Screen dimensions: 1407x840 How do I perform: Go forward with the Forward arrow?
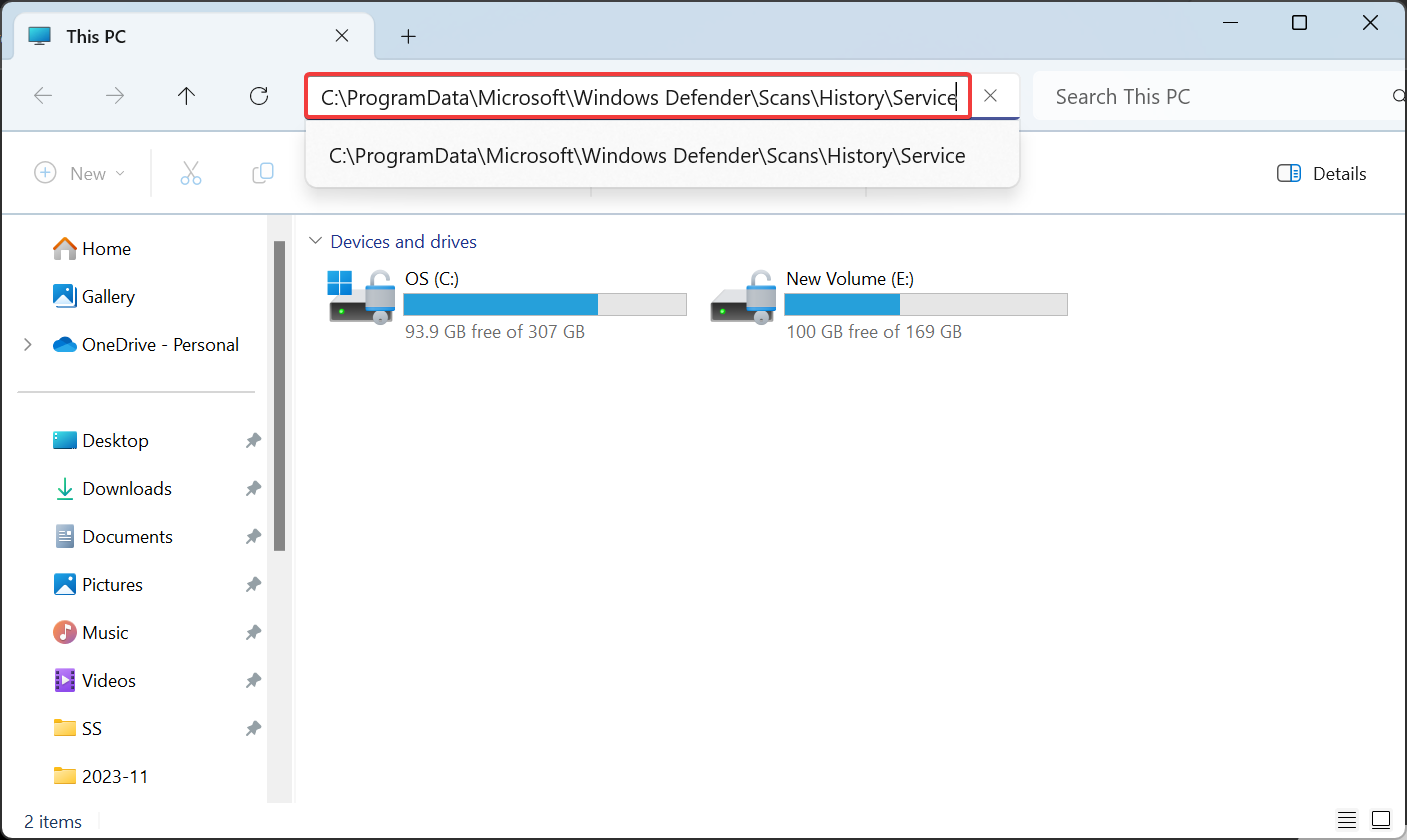[115, 96]
